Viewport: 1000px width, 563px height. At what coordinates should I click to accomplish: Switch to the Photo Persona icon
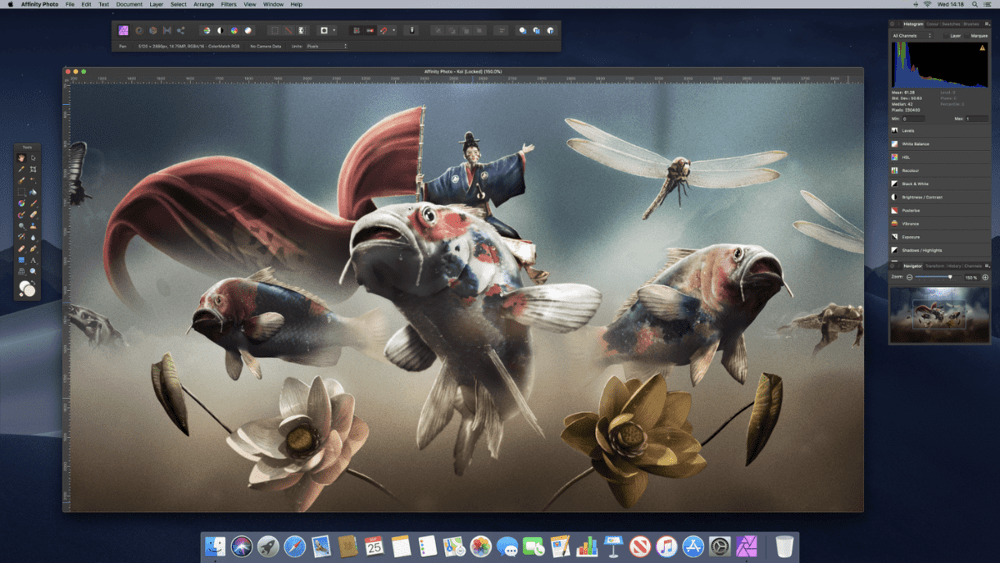tap(124, 30)
